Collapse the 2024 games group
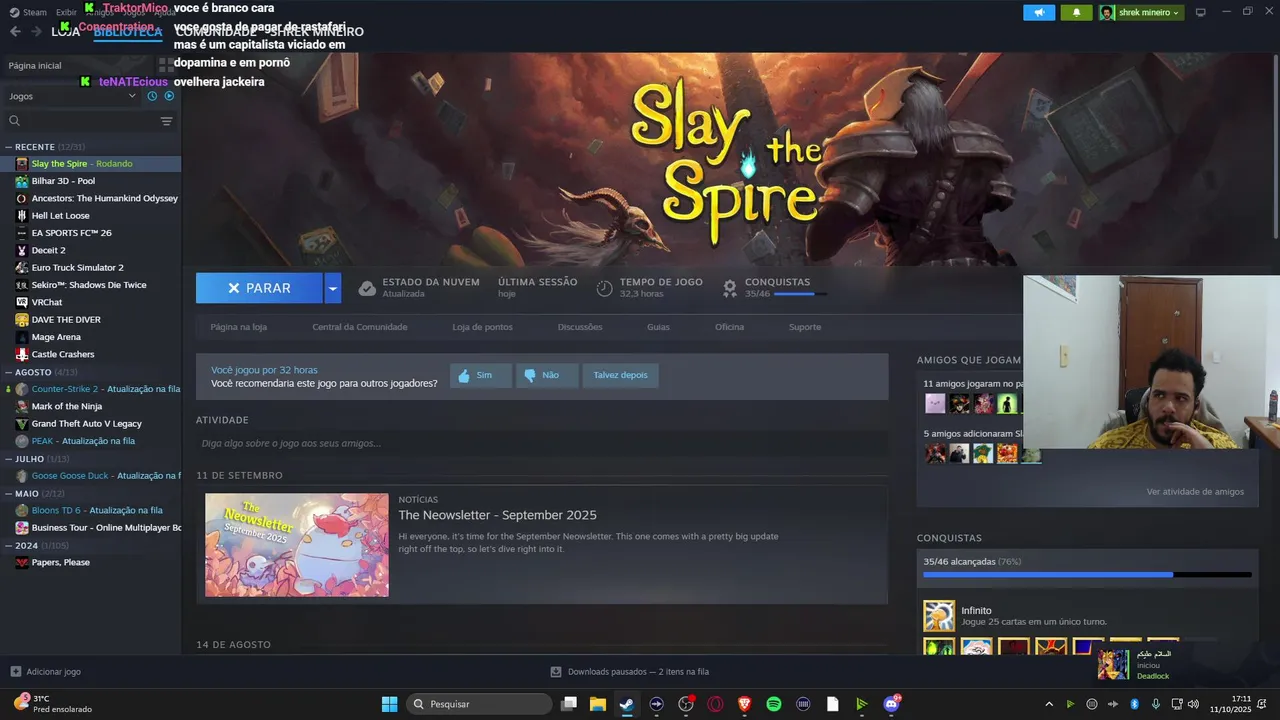Image resolution: width=1280 pixels, height=720 pixels. tap(9, 546)
